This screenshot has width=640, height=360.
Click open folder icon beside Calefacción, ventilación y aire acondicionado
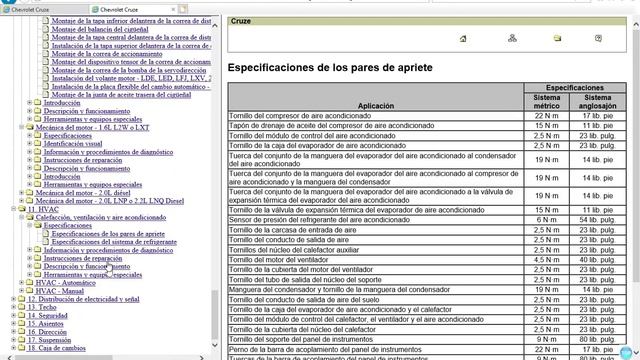tap(30, 217)
